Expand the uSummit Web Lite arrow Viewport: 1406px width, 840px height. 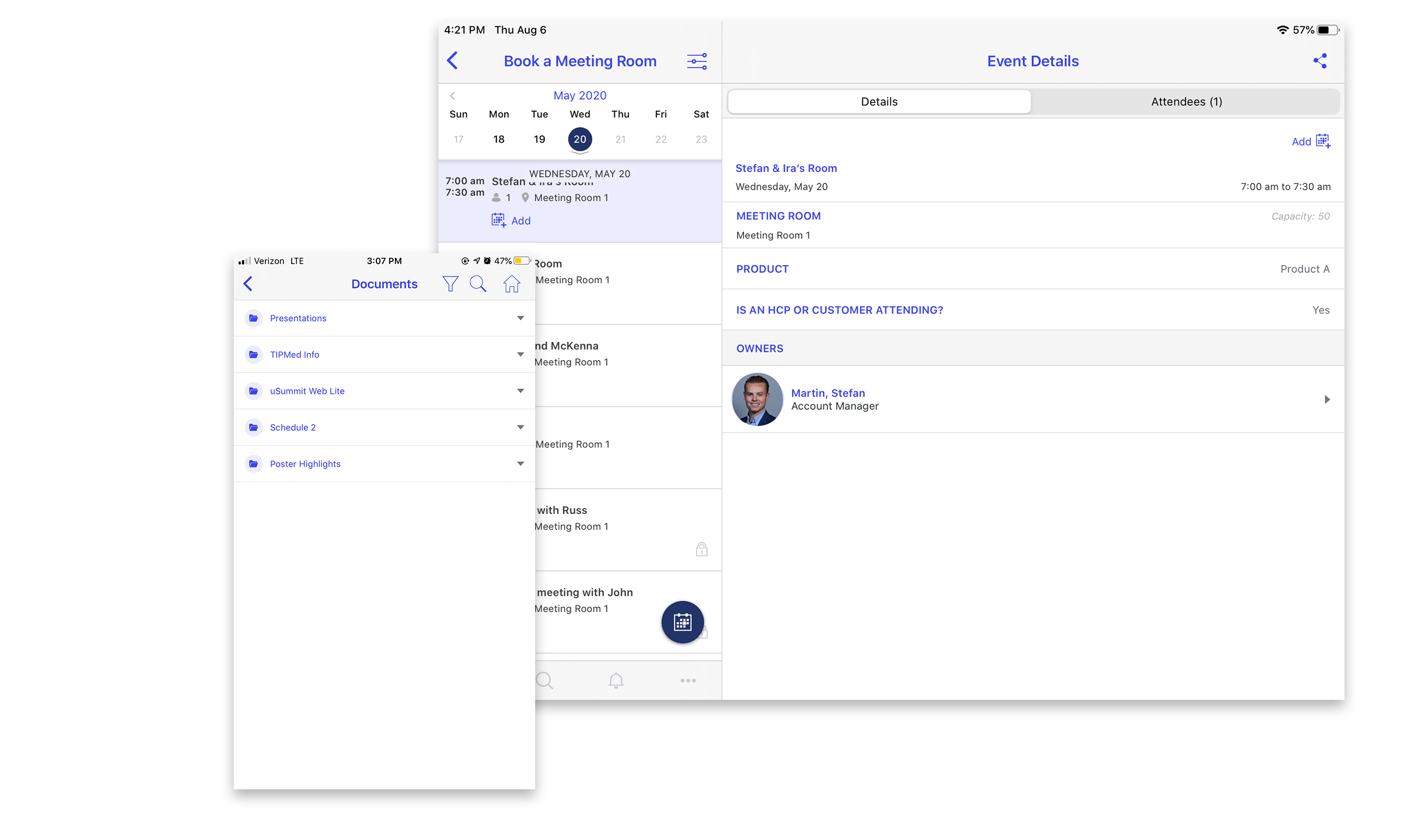(x=520, y=391)
